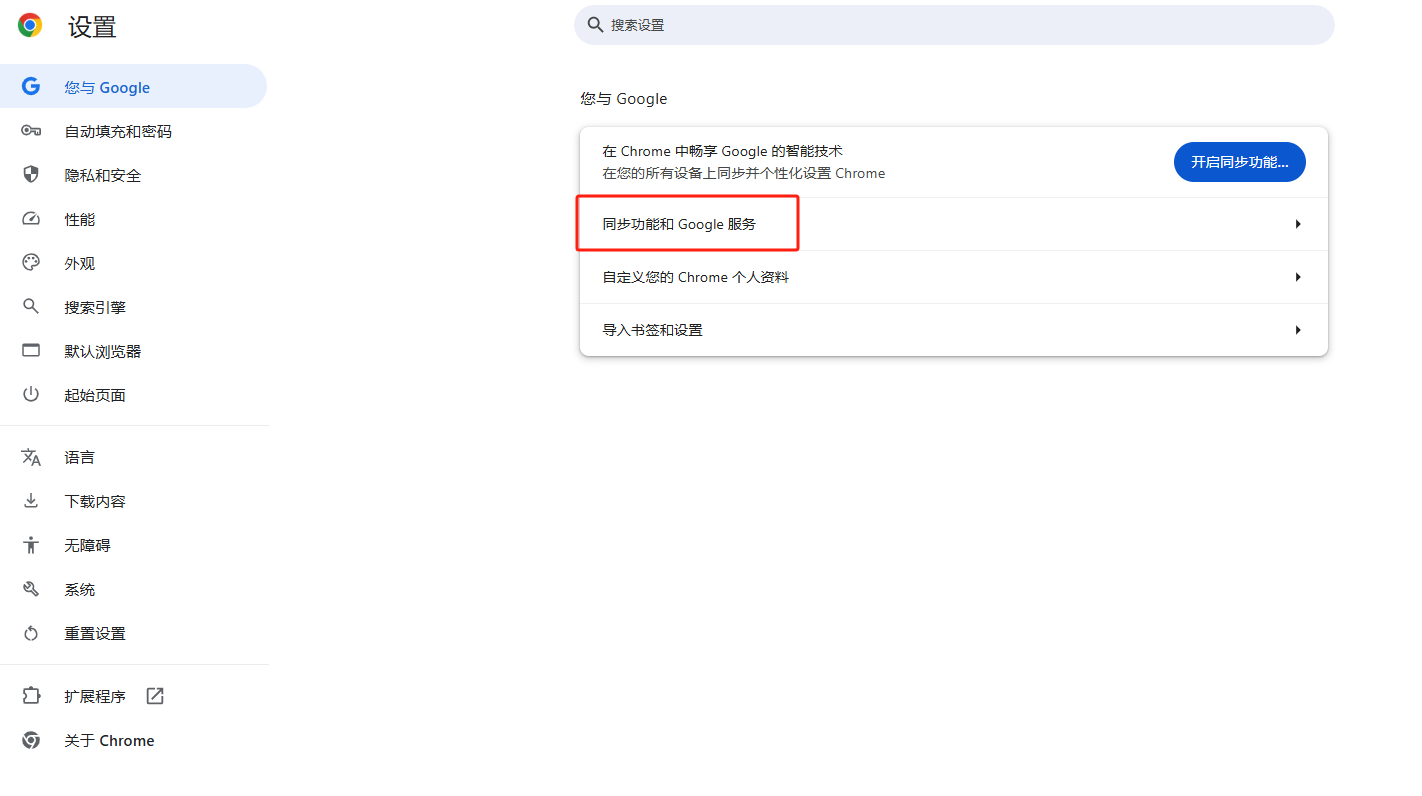Click the translate icon for 语言
This screenshot has width=1422, height=796.
[31, 457]
